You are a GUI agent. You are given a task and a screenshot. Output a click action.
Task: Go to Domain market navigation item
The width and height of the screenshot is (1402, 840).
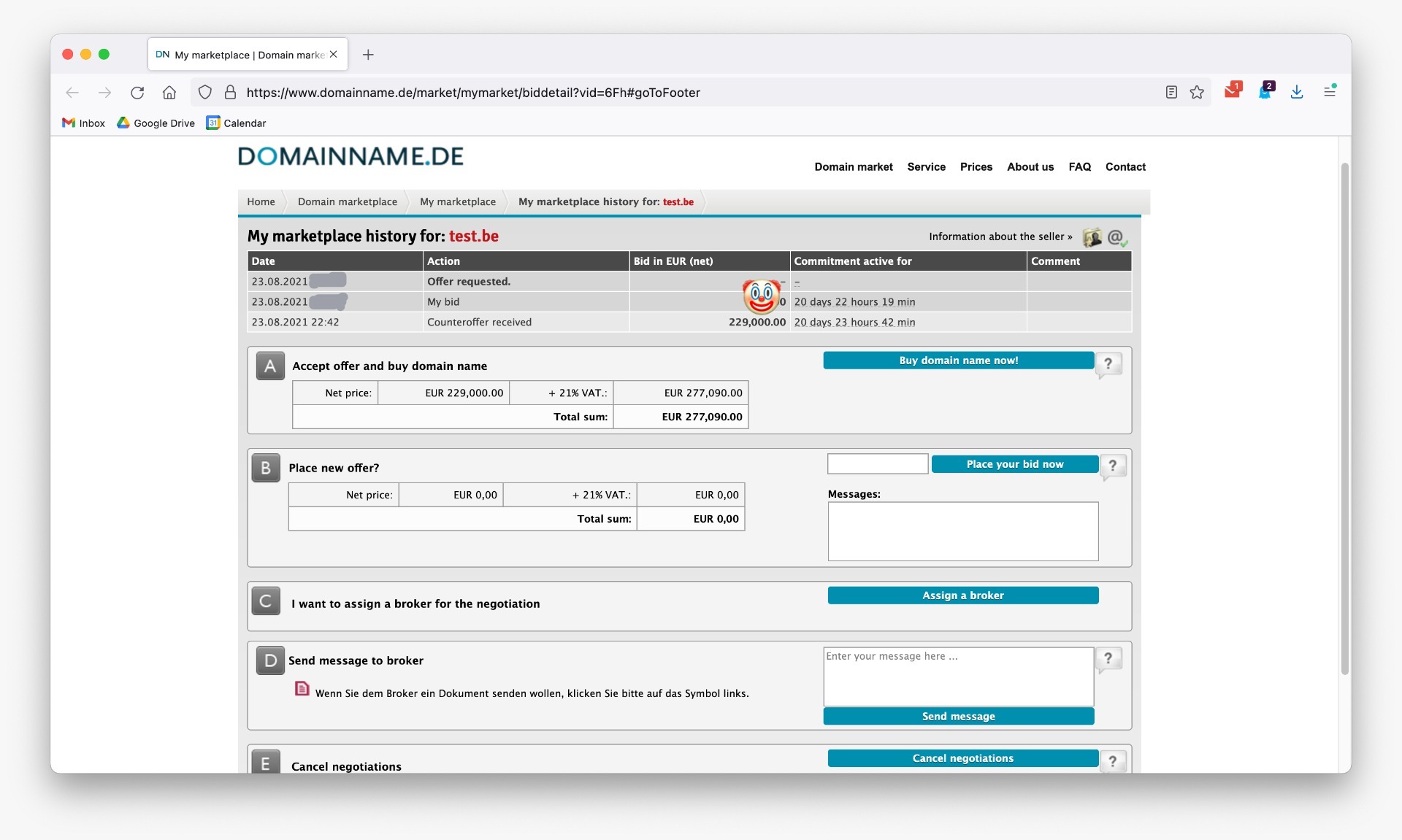coord(853,167)
